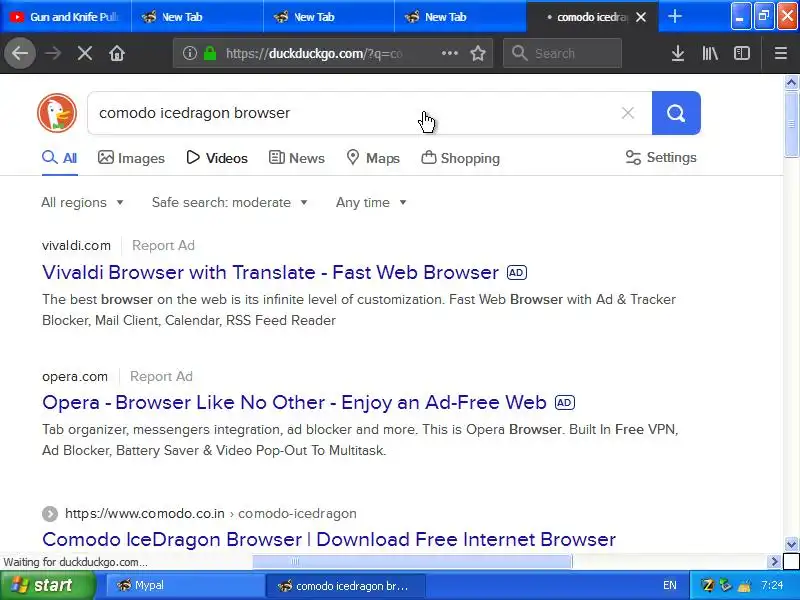The height and width of the screenshot is (600, 800).
Task: Open Comodo IceDragon Browser download result
Action: pos(329,539)
